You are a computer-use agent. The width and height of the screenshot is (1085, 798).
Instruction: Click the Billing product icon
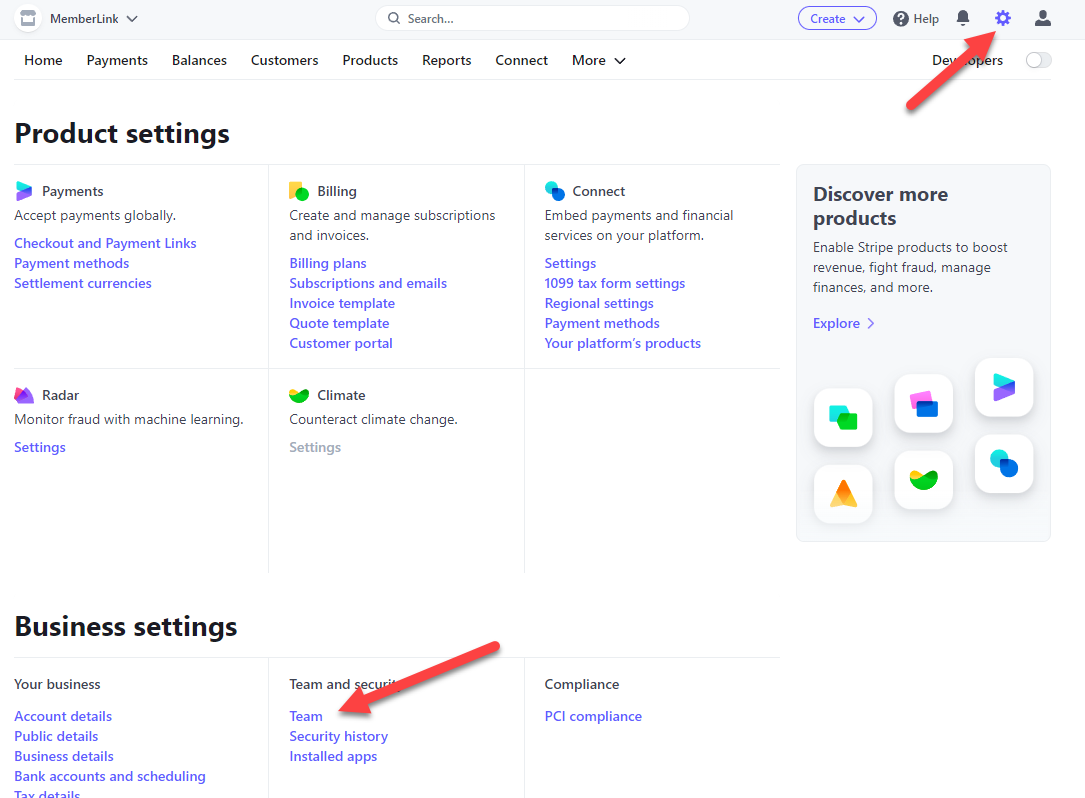(x=299, y=191)
